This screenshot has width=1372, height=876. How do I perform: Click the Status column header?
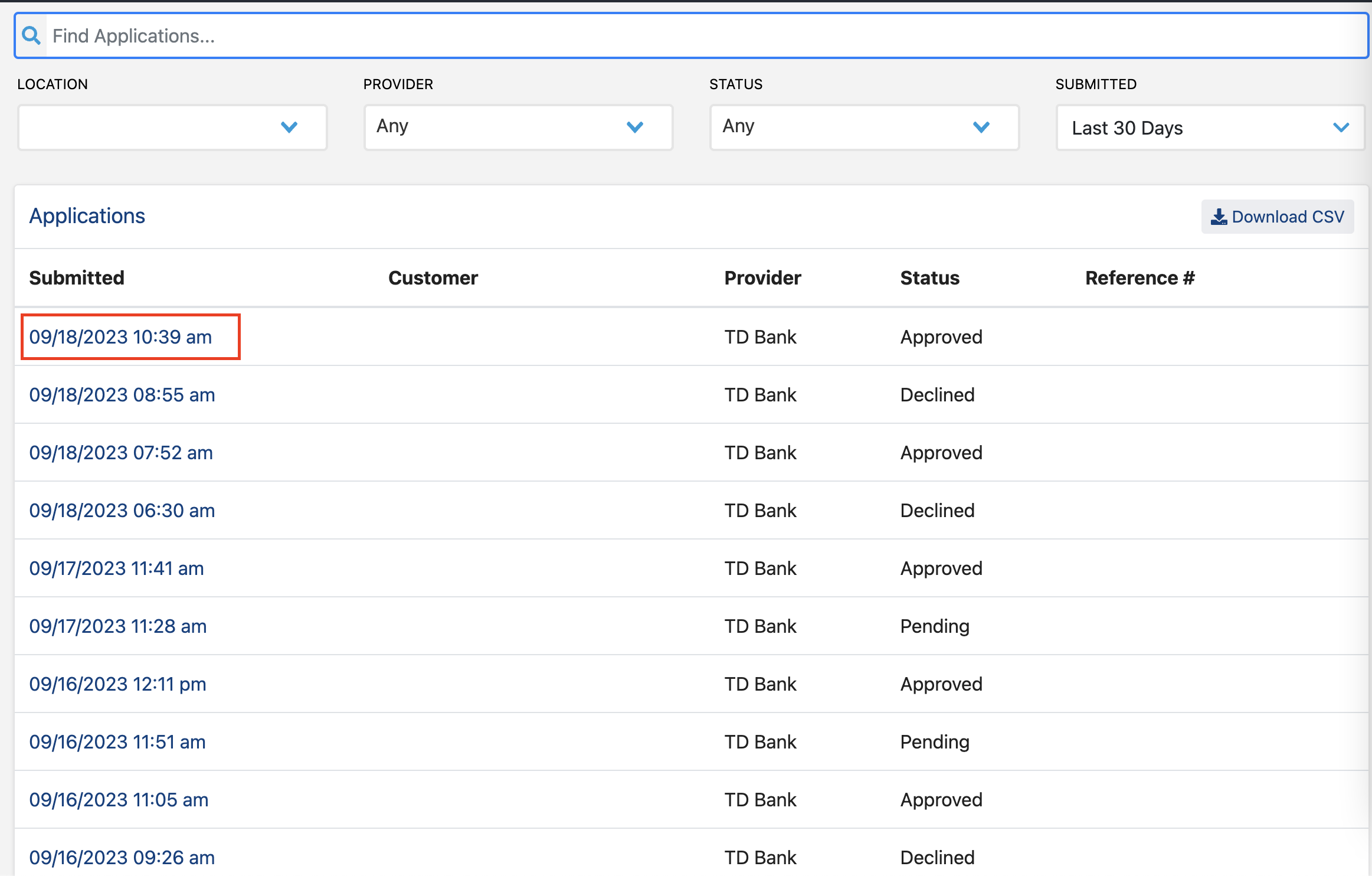[929, 278]
